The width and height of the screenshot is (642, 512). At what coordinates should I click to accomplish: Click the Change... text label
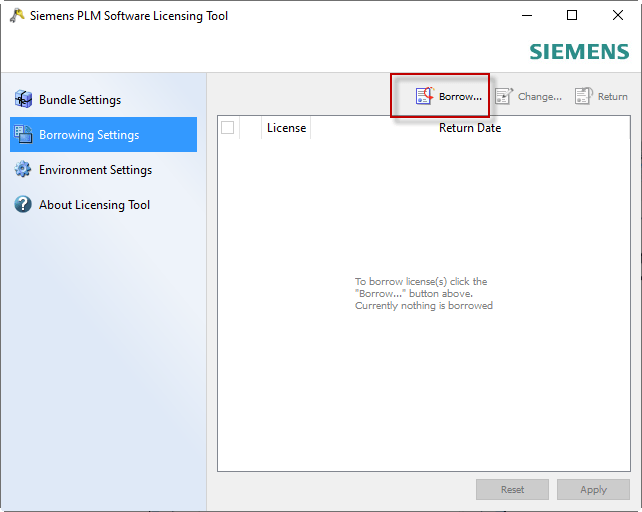pos(540,97)
